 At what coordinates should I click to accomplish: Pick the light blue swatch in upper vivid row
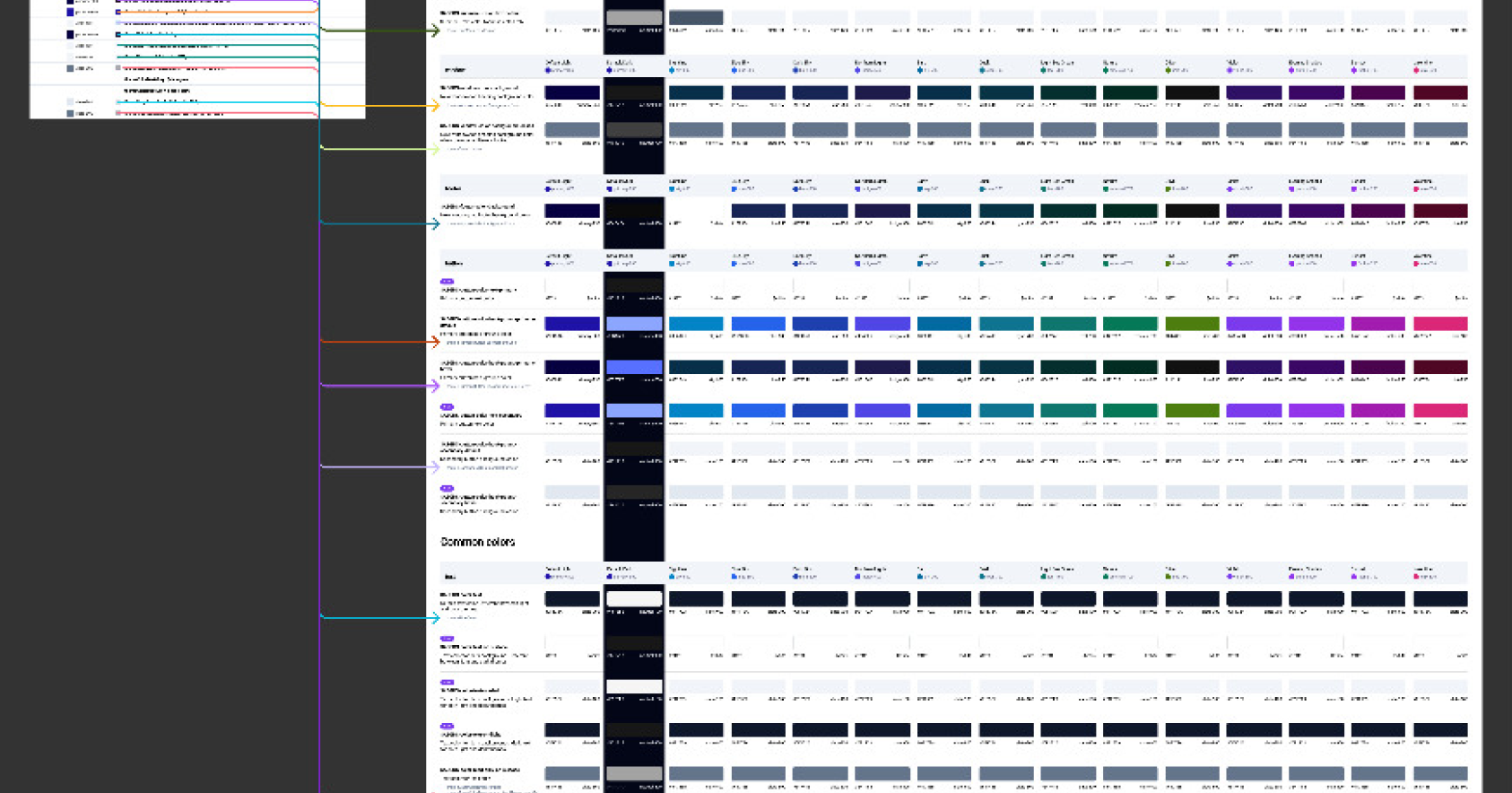(x=634, y=324)
